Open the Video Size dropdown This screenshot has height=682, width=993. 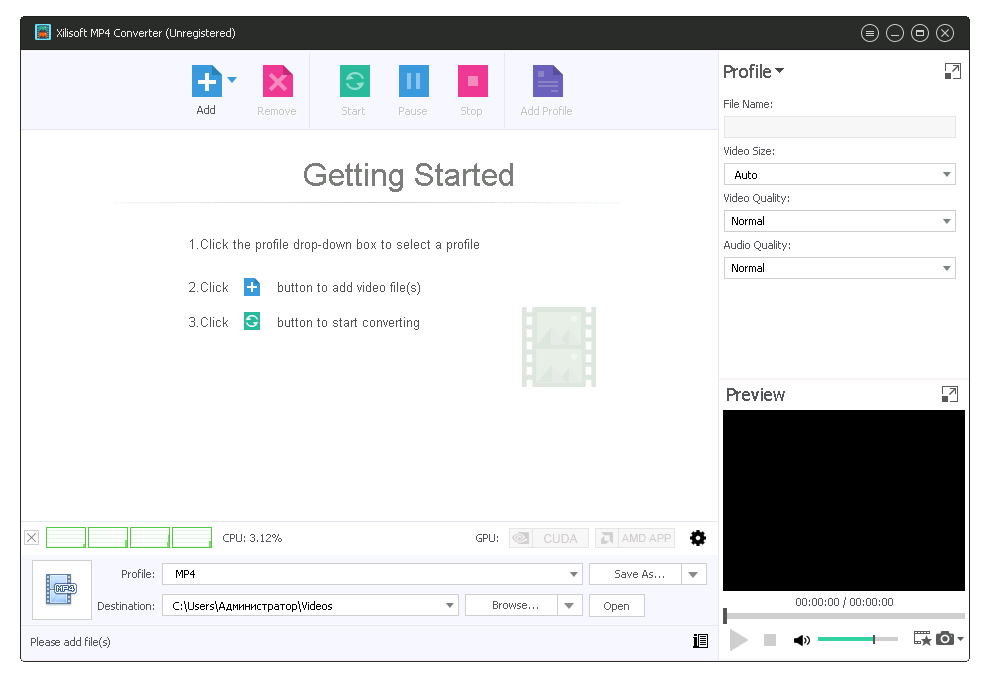click(x=946, y=174)
